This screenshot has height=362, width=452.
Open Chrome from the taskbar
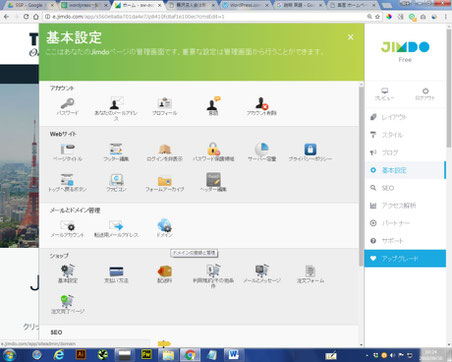pos(190,355)
